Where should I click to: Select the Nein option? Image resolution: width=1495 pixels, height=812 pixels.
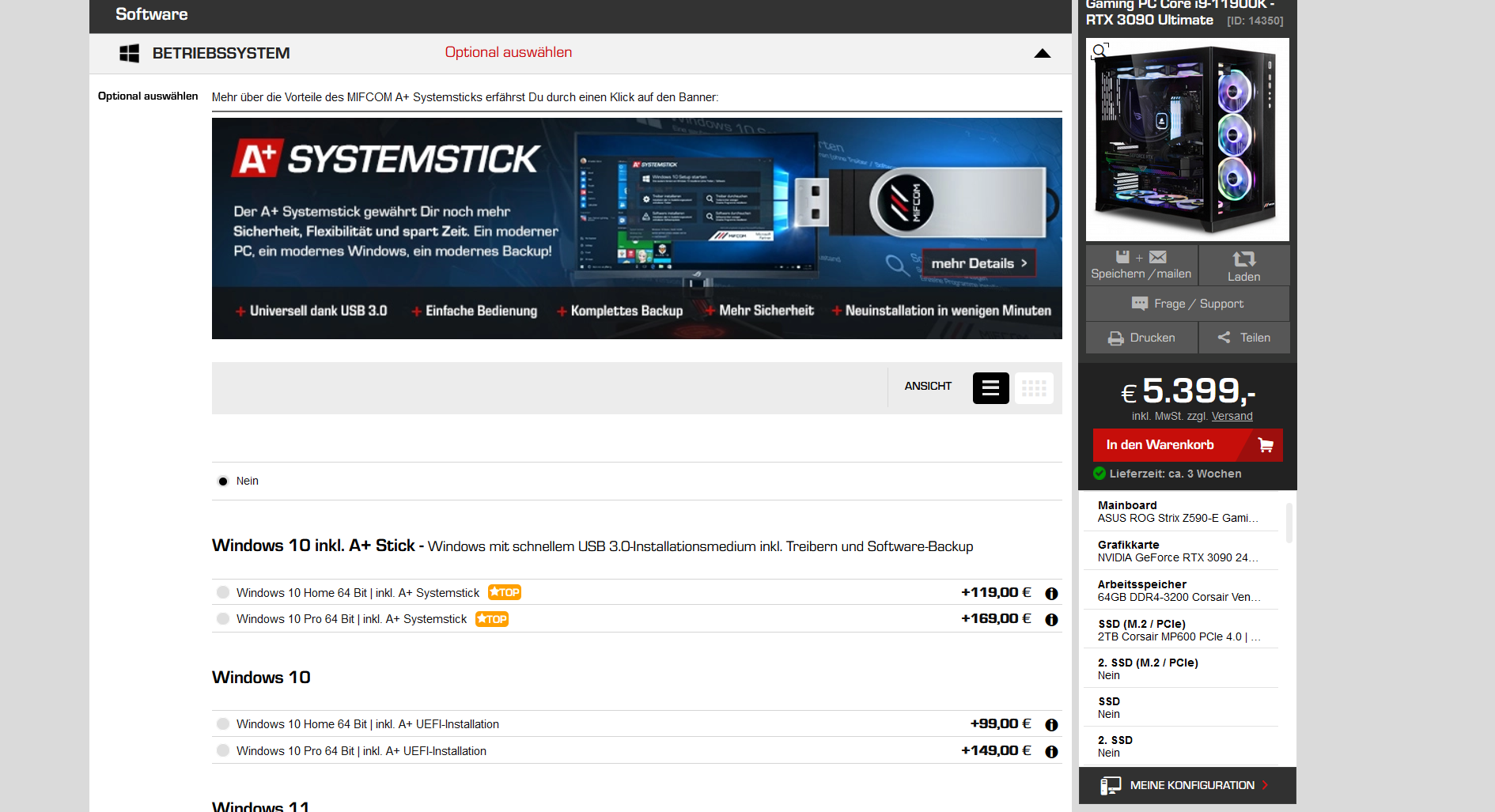tap(223, 481)
